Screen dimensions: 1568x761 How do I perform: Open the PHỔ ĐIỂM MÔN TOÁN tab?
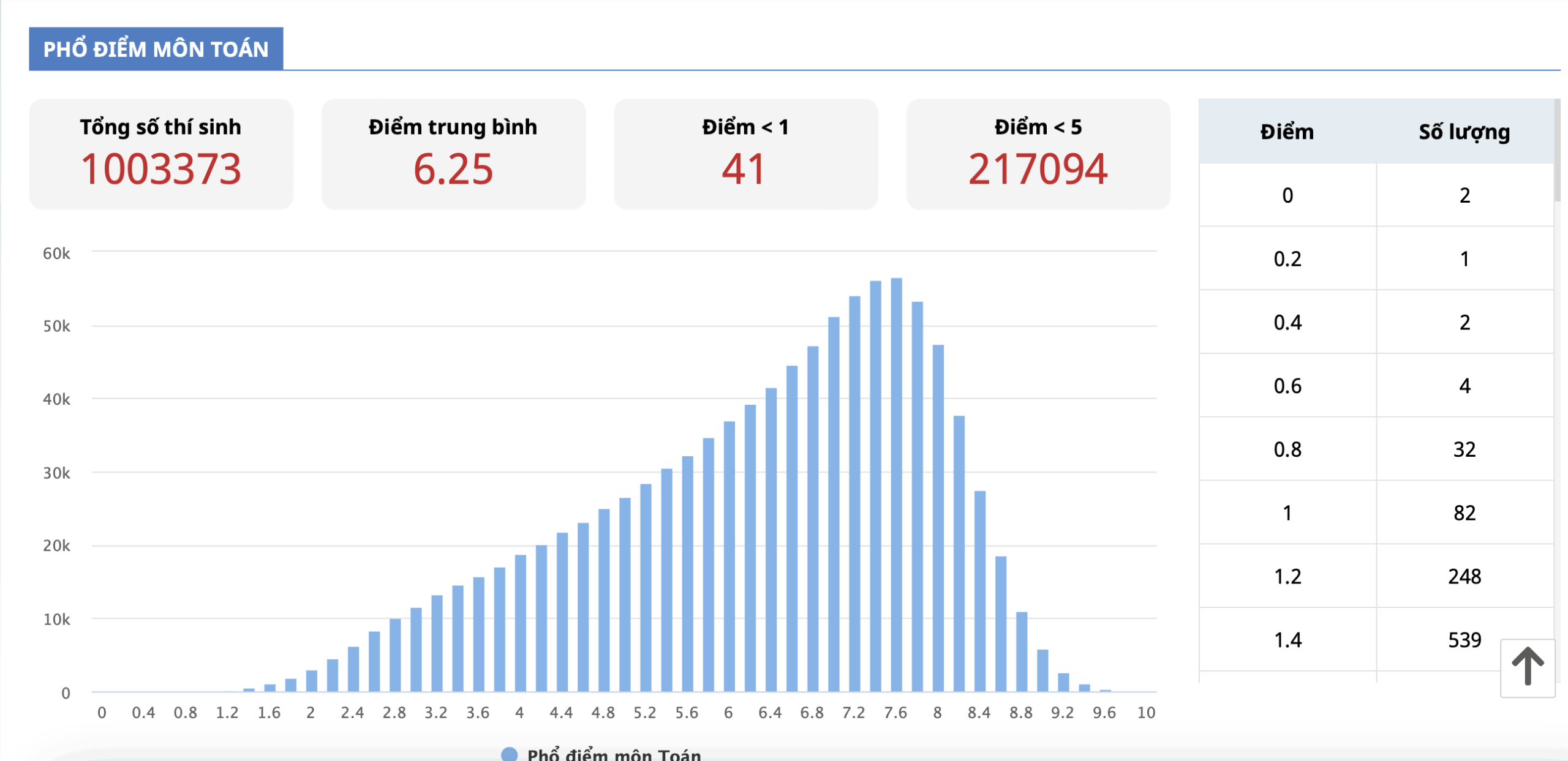pos(156,49)
